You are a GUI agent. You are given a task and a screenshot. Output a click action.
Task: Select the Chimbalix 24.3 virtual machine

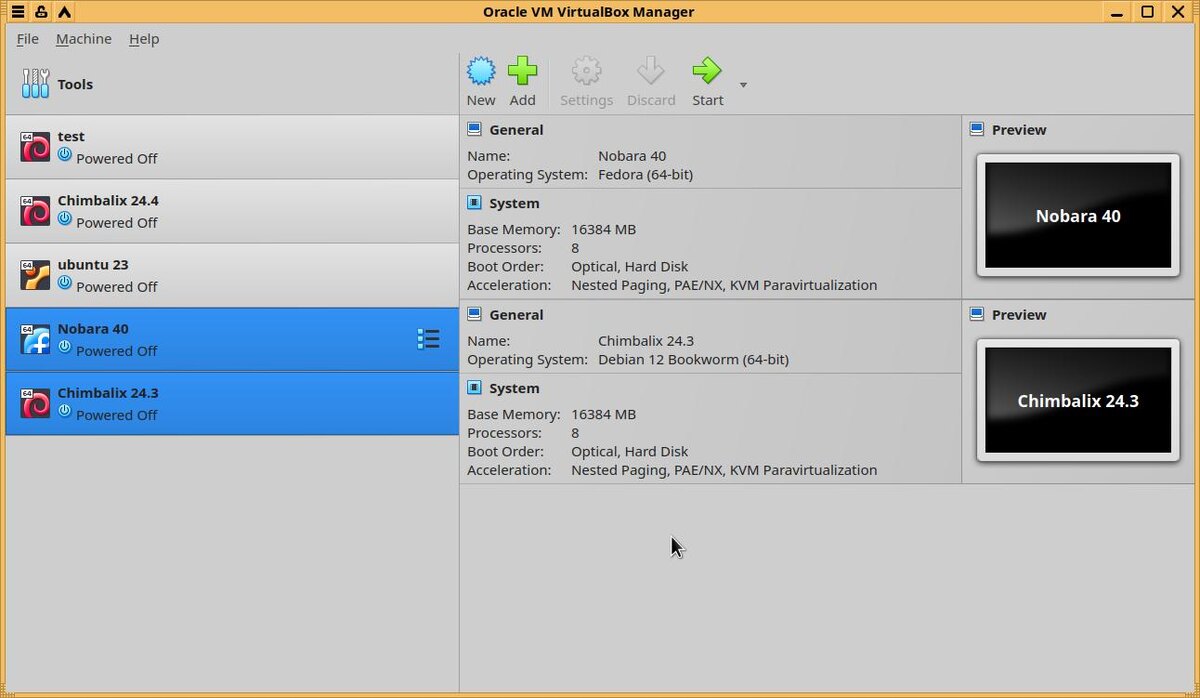point(232,403)
